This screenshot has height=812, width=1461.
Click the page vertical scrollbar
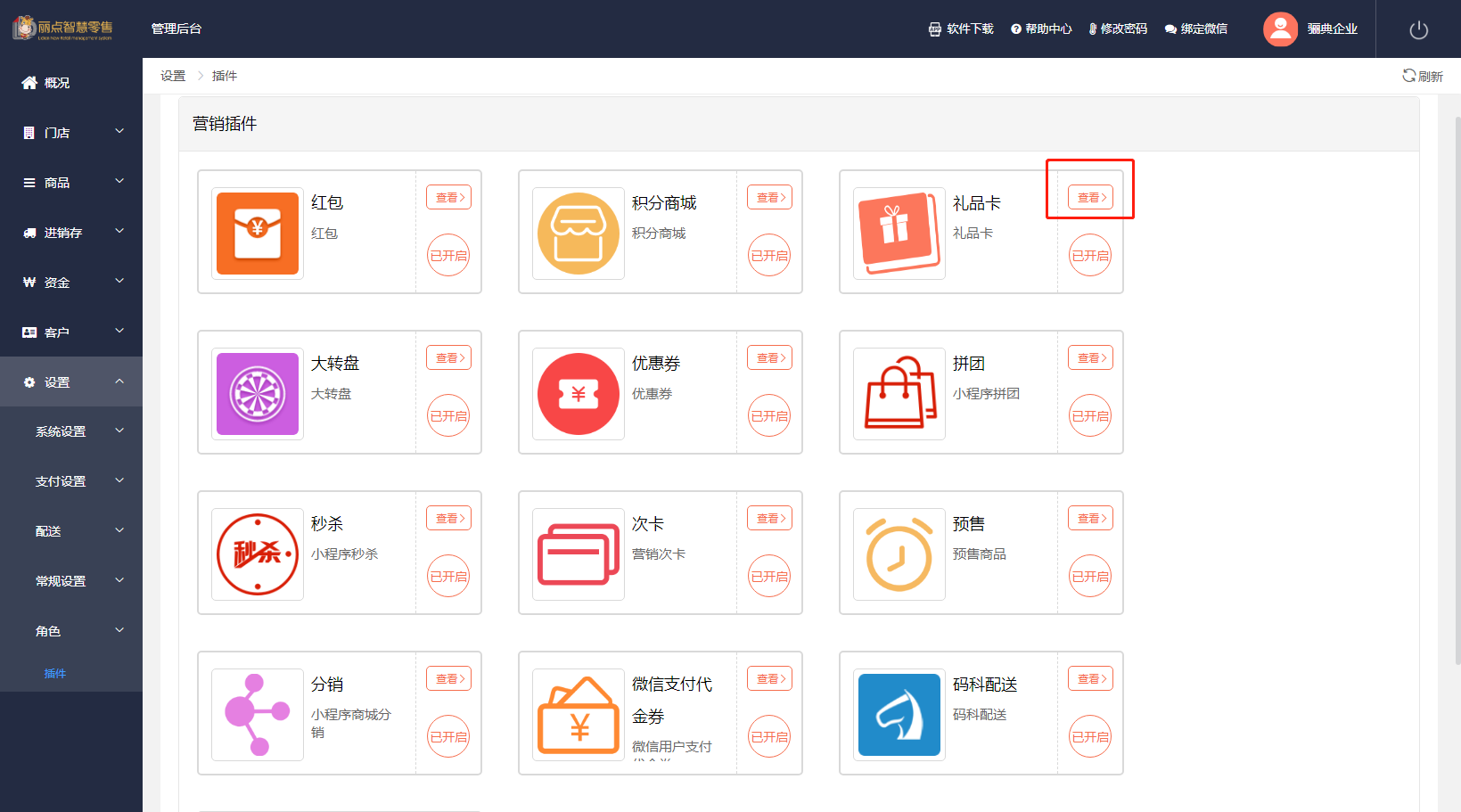click(1457, 390)
